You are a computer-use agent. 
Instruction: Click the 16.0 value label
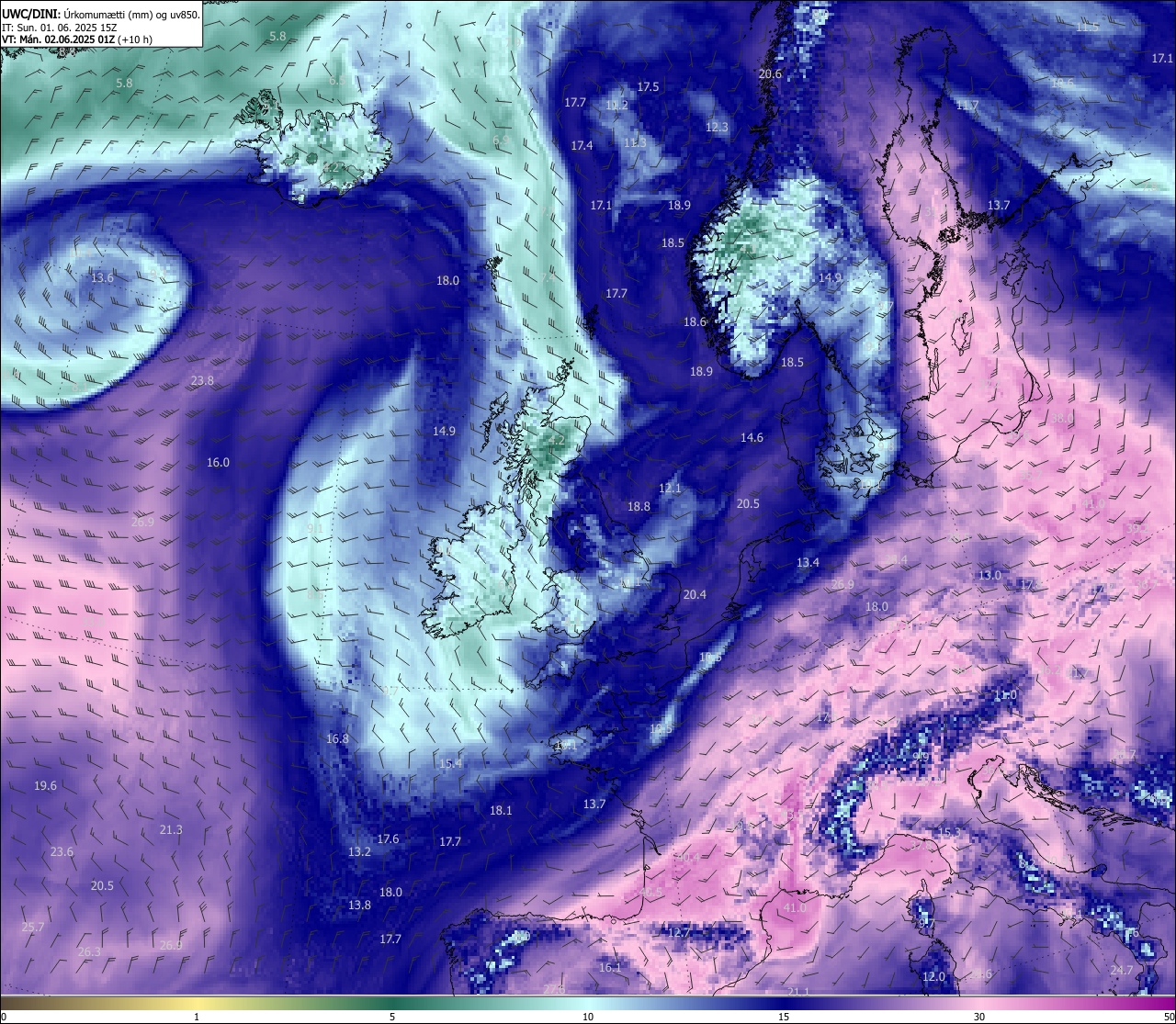tap(218, 462)
